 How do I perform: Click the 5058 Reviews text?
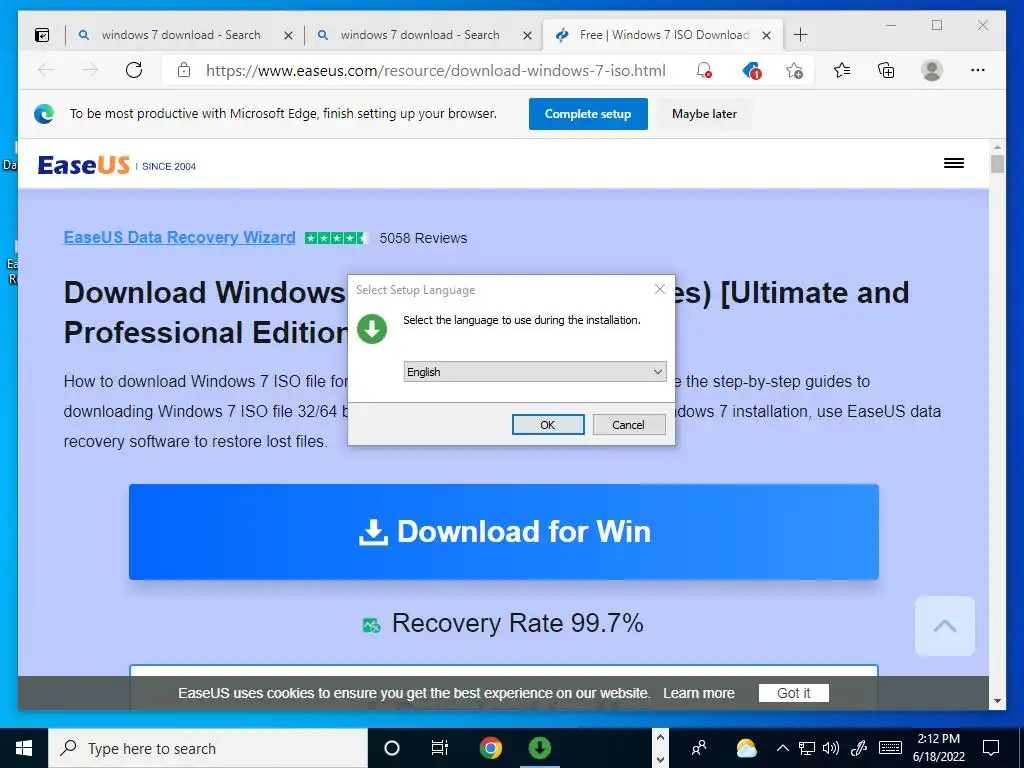tap(423, 238)
